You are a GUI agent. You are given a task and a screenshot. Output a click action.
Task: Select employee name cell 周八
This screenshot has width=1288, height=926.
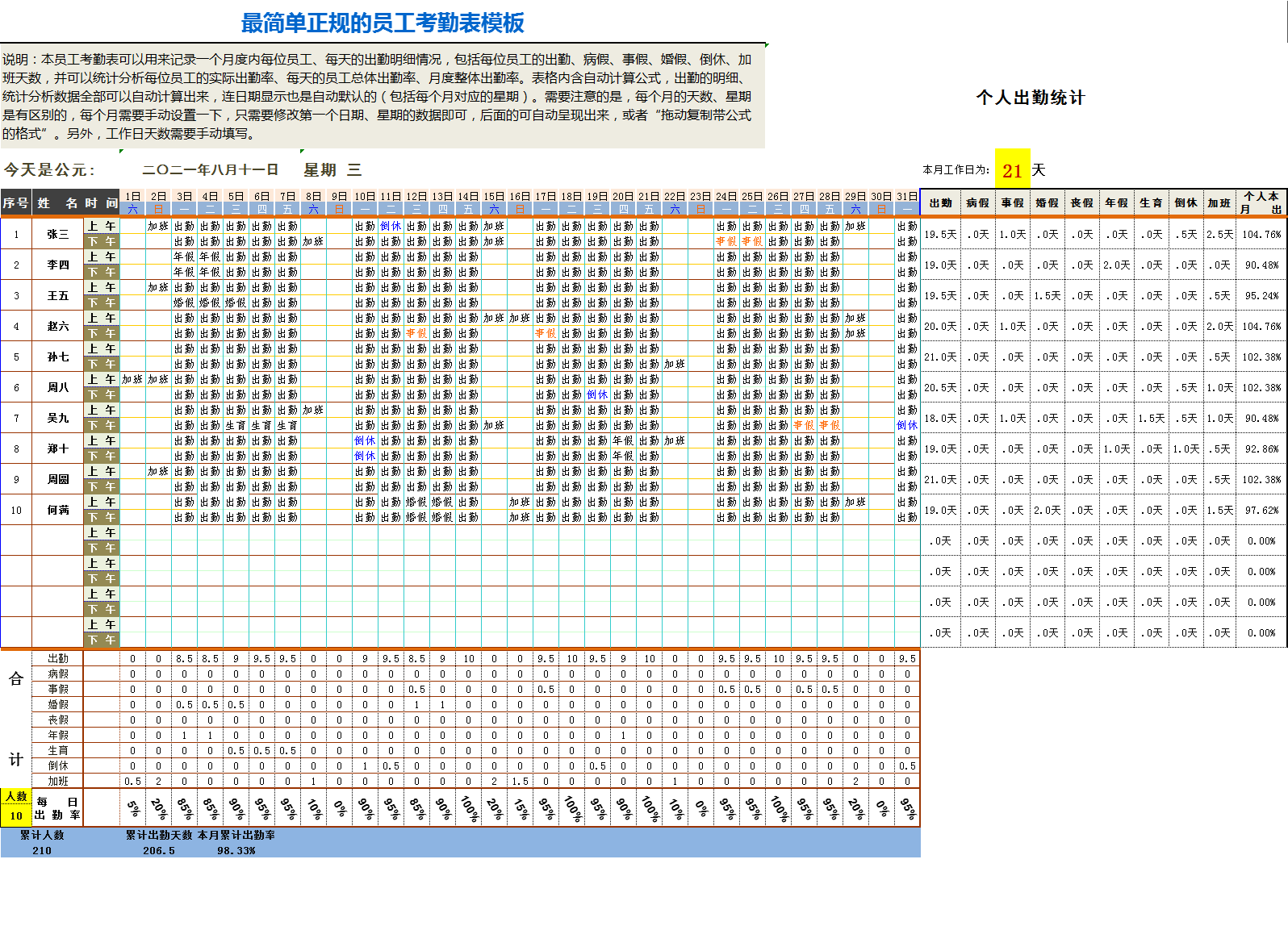pos(58,387)
